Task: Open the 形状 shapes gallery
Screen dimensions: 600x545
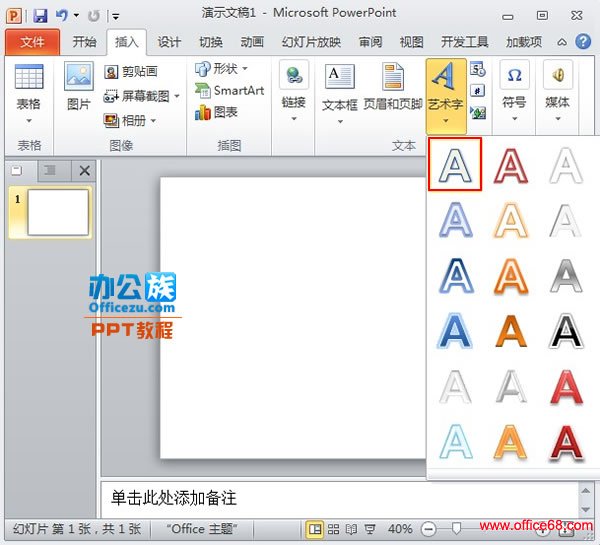Action: [221, 69]
